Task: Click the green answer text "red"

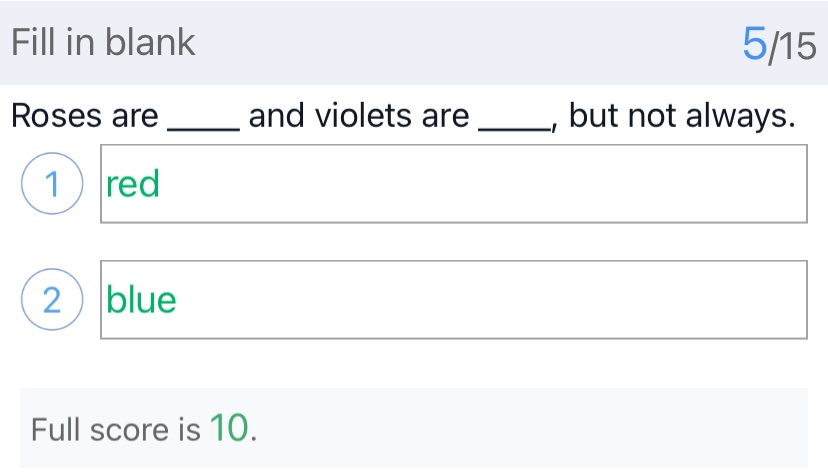Action: (x=133, y=184)
